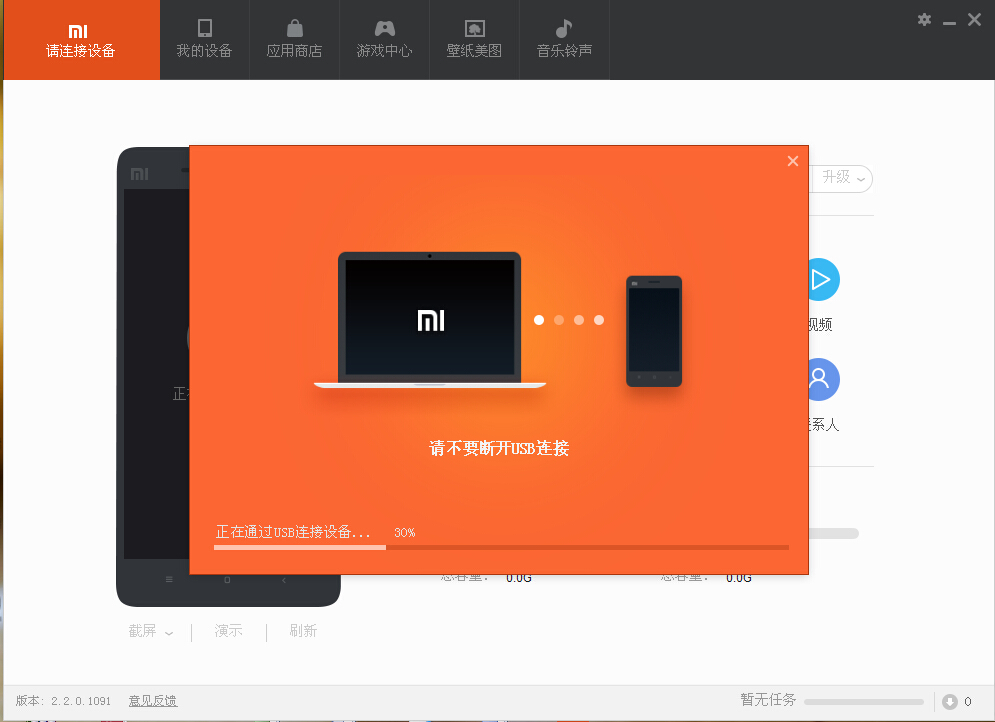Go to the 游戏中心 tab
Viewport: 995px width, 722px height.
tap(385, 40)
